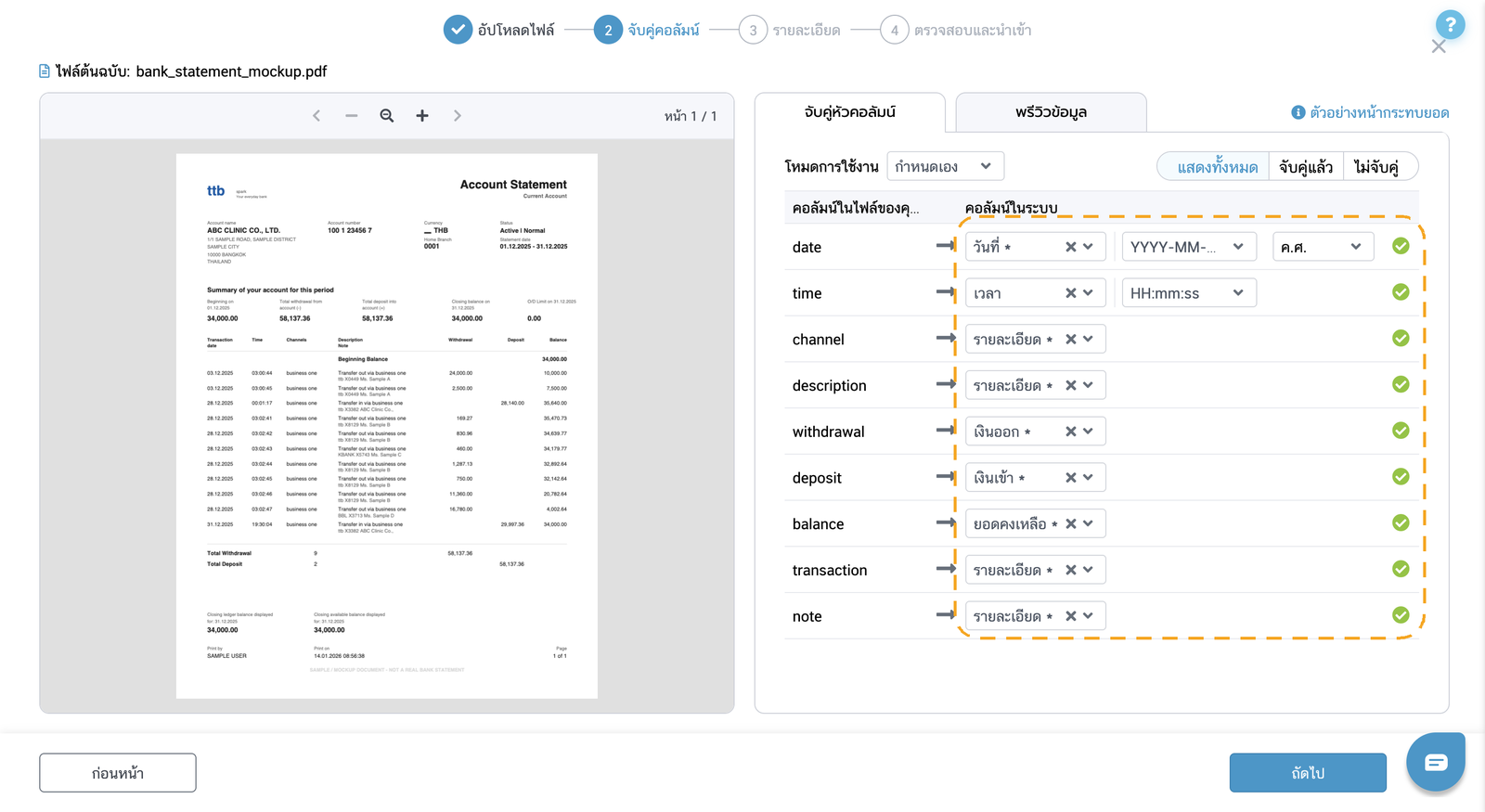Switch to the data preview tab
The height and width of the screenshot is (812, 1485).
click(1051, 112)
